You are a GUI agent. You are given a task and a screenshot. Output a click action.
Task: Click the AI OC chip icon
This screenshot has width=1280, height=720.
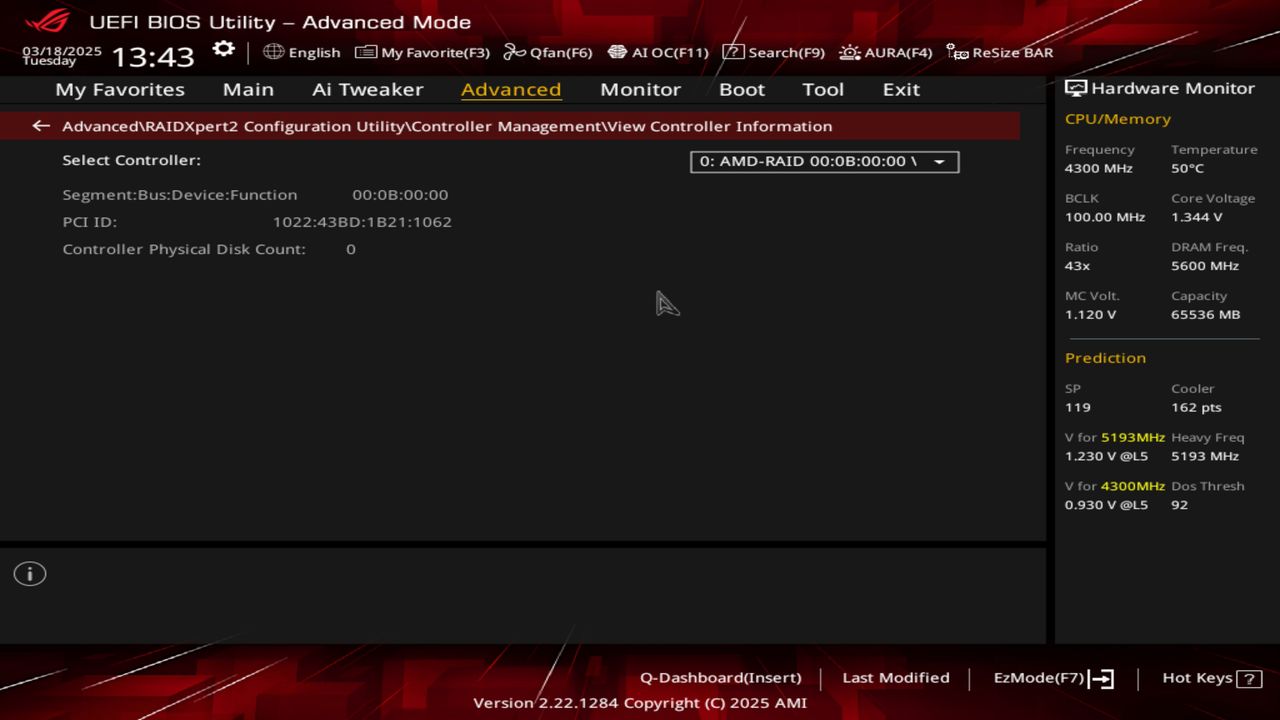click(617, 52)
